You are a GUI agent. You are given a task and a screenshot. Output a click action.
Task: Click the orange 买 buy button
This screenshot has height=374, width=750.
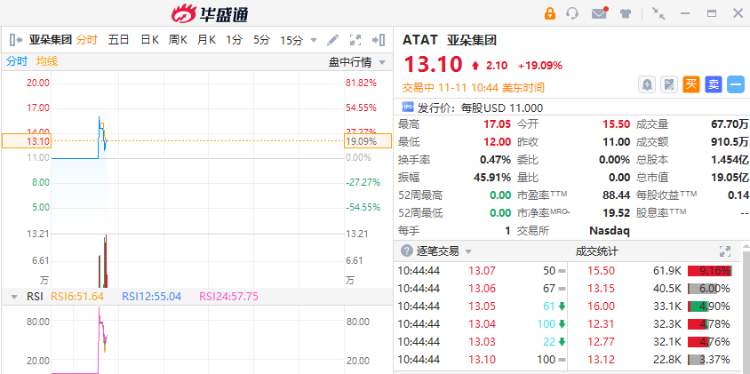(691, 85)
